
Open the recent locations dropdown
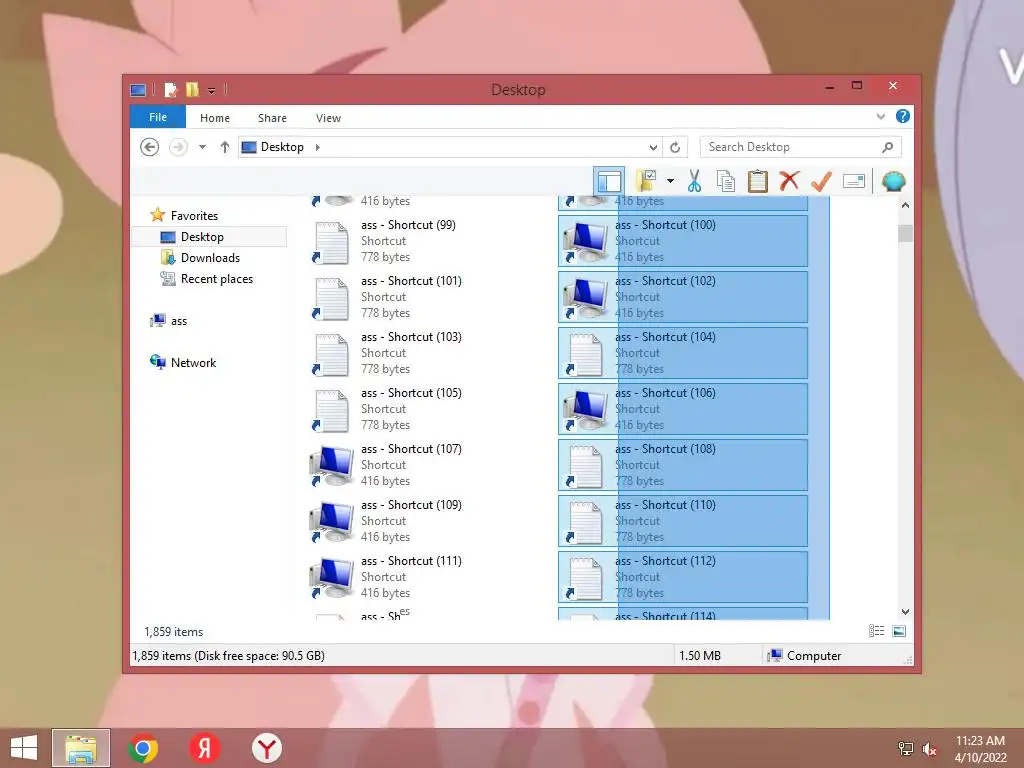pyautogui.click(x=202, y=147)
